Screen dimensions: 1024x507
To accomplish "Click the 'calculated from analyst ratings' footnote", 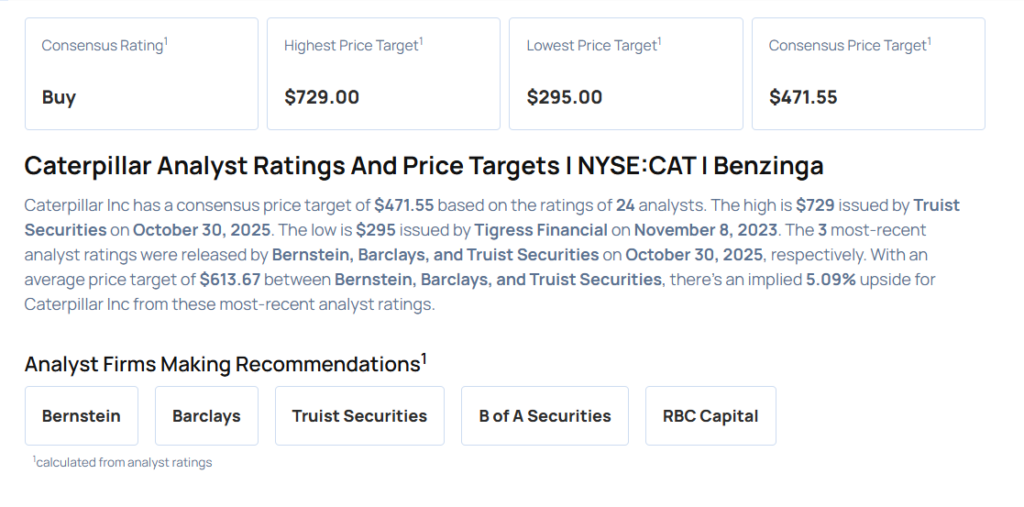I will click(123, 462).
